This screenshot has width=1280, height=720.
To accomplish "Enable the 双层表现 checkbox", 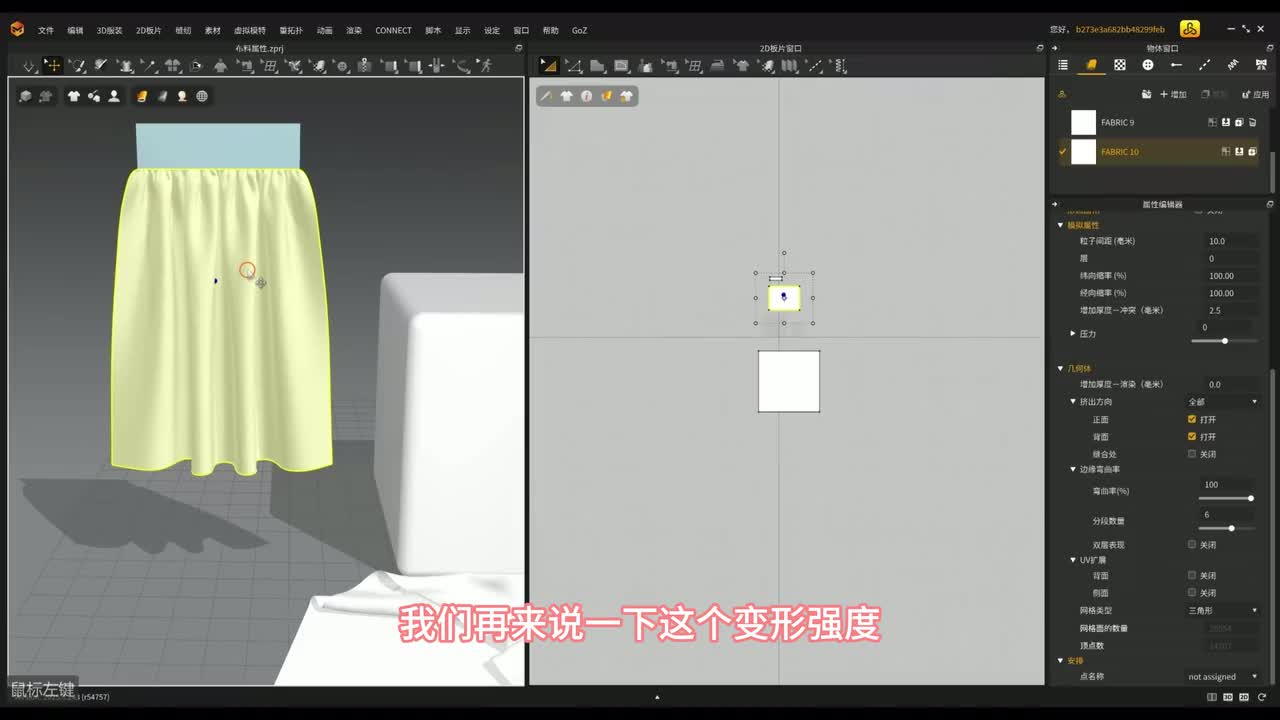I will (1192, 545).
